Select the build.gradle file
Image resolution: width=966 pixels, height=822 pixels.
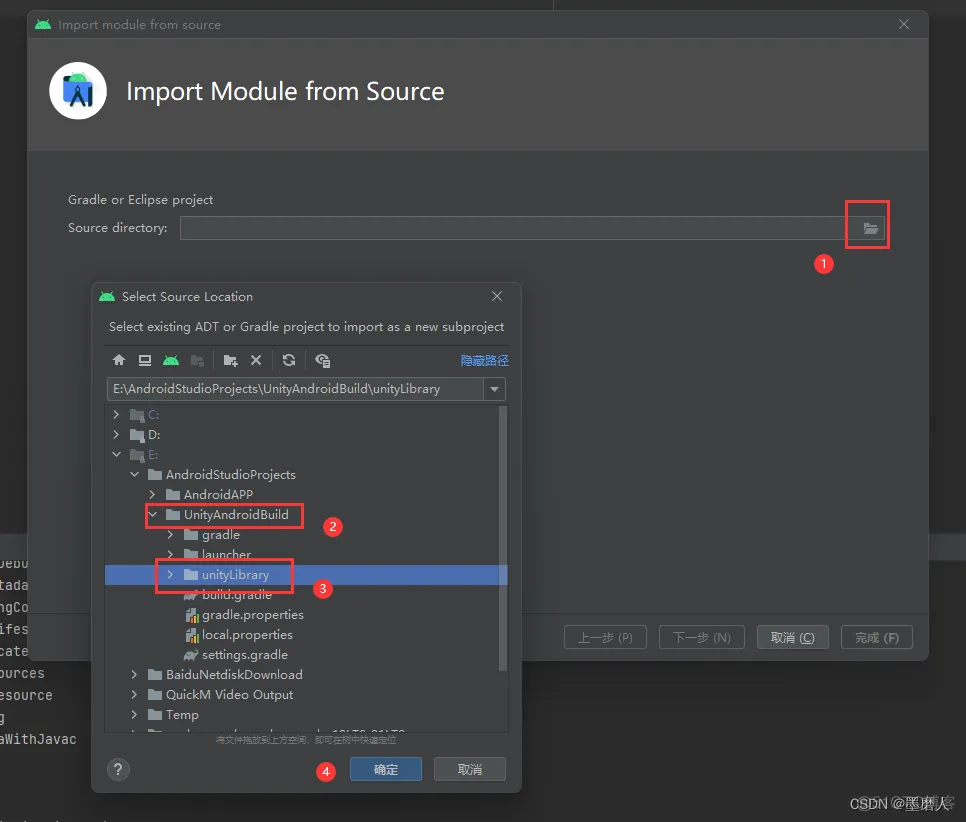(237, 595)
